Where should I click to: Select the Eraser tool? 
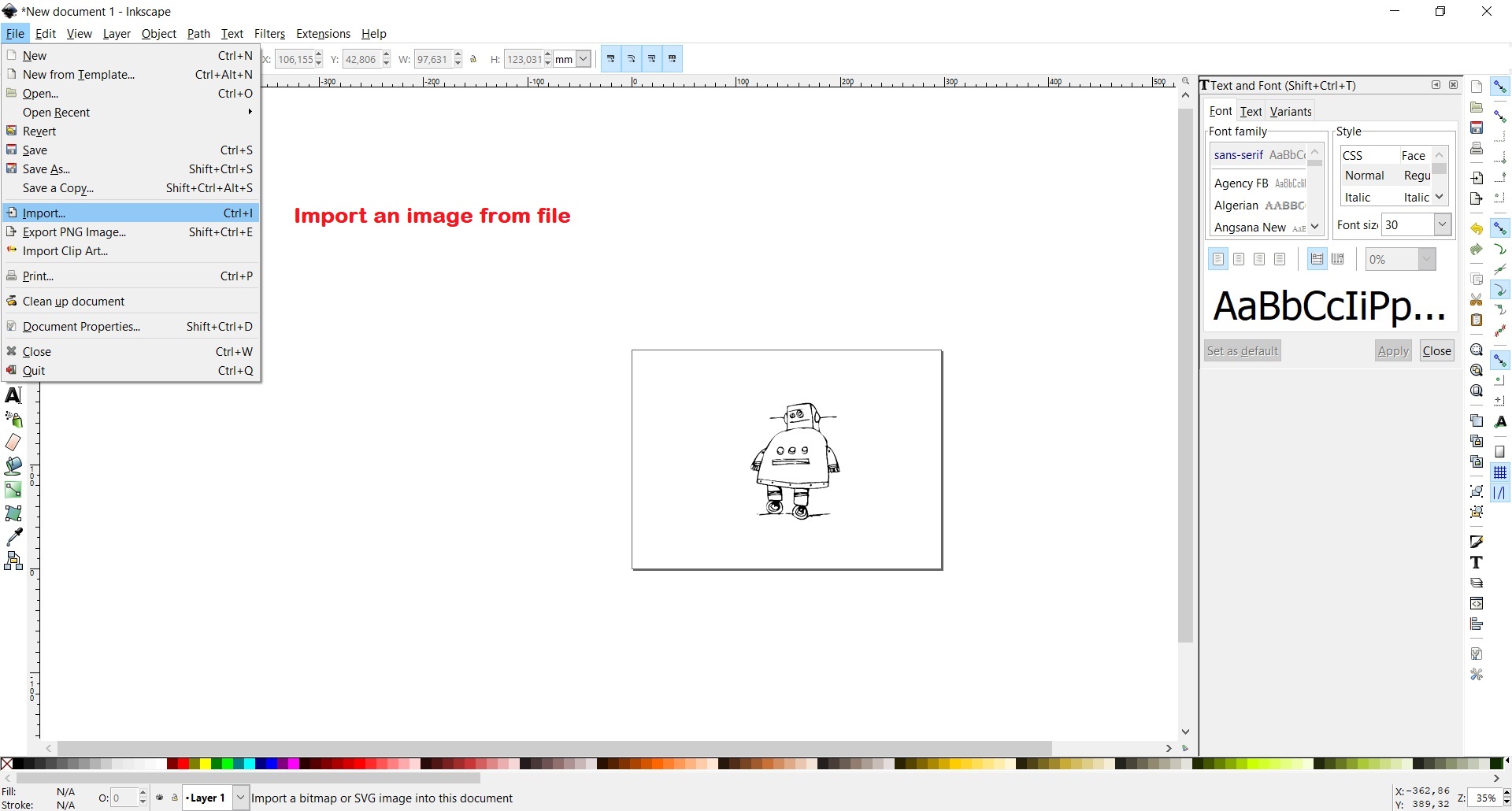[x=13, y=443]
